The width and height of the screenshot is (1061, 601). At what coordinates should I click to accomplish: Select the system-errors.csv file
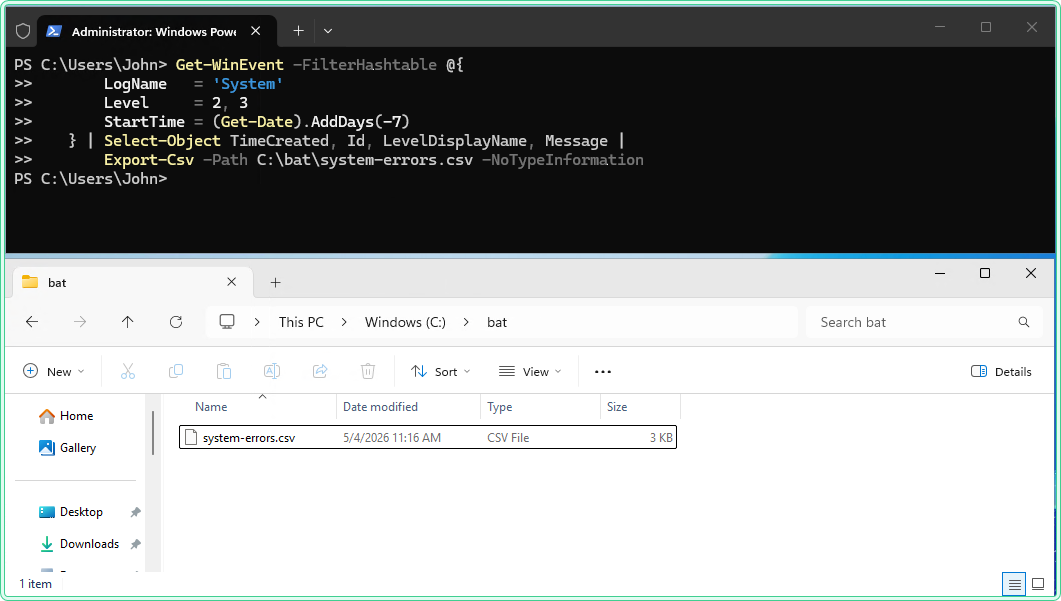(428, 437)
